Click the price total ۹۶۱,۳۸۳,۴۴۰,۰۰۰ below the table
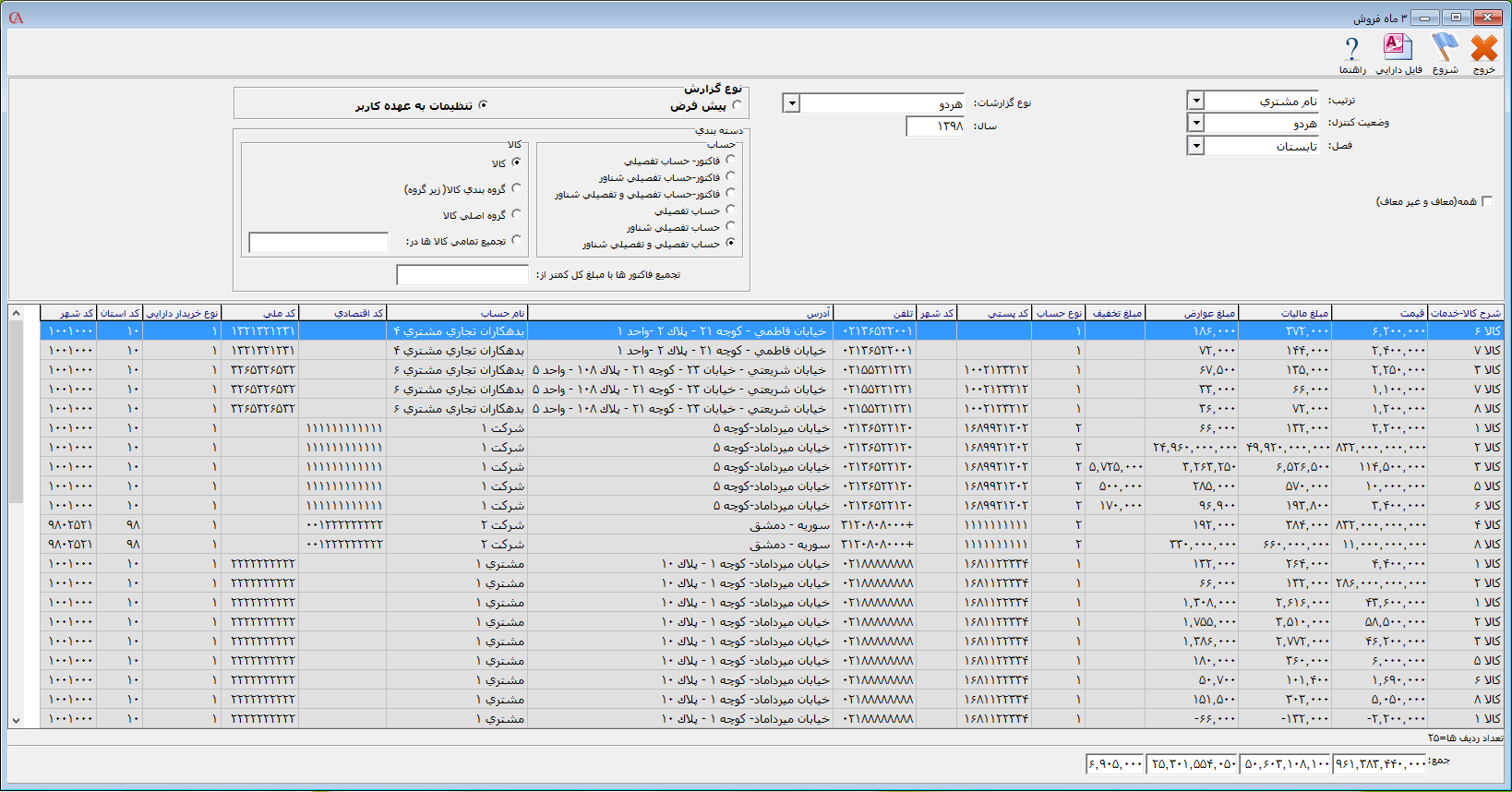 1380,763
